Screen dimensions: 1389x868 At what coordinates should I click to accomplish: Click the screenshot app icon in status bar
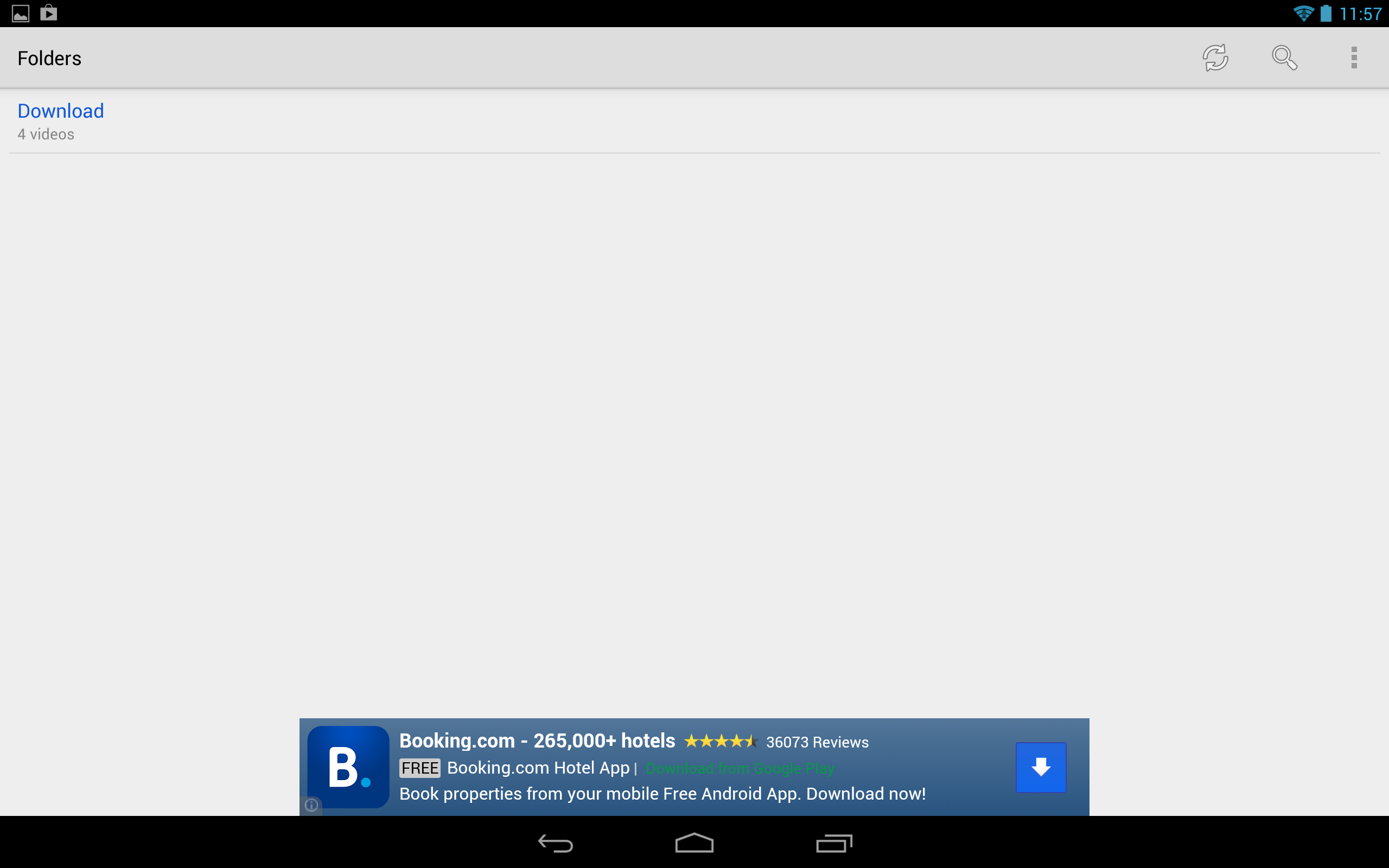click(21, 13)
